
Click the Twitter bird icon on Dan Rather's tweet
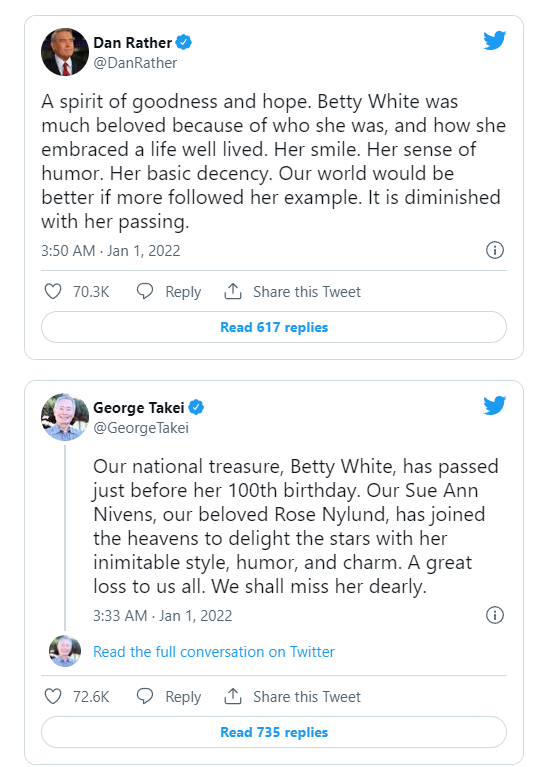tap(494, 41)
